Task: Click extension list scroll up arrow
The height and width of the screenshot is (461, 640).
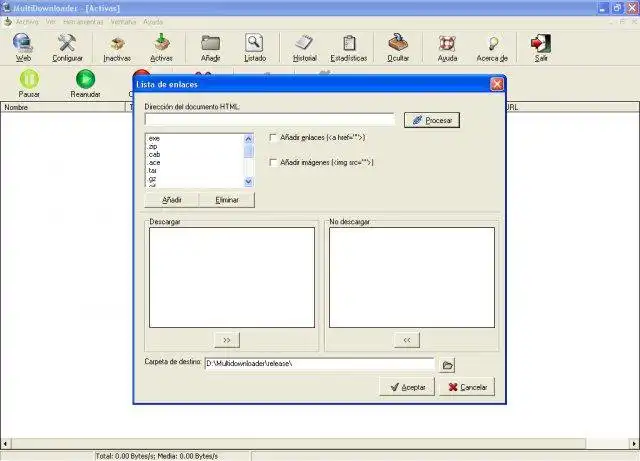Action: pos(249,139)
